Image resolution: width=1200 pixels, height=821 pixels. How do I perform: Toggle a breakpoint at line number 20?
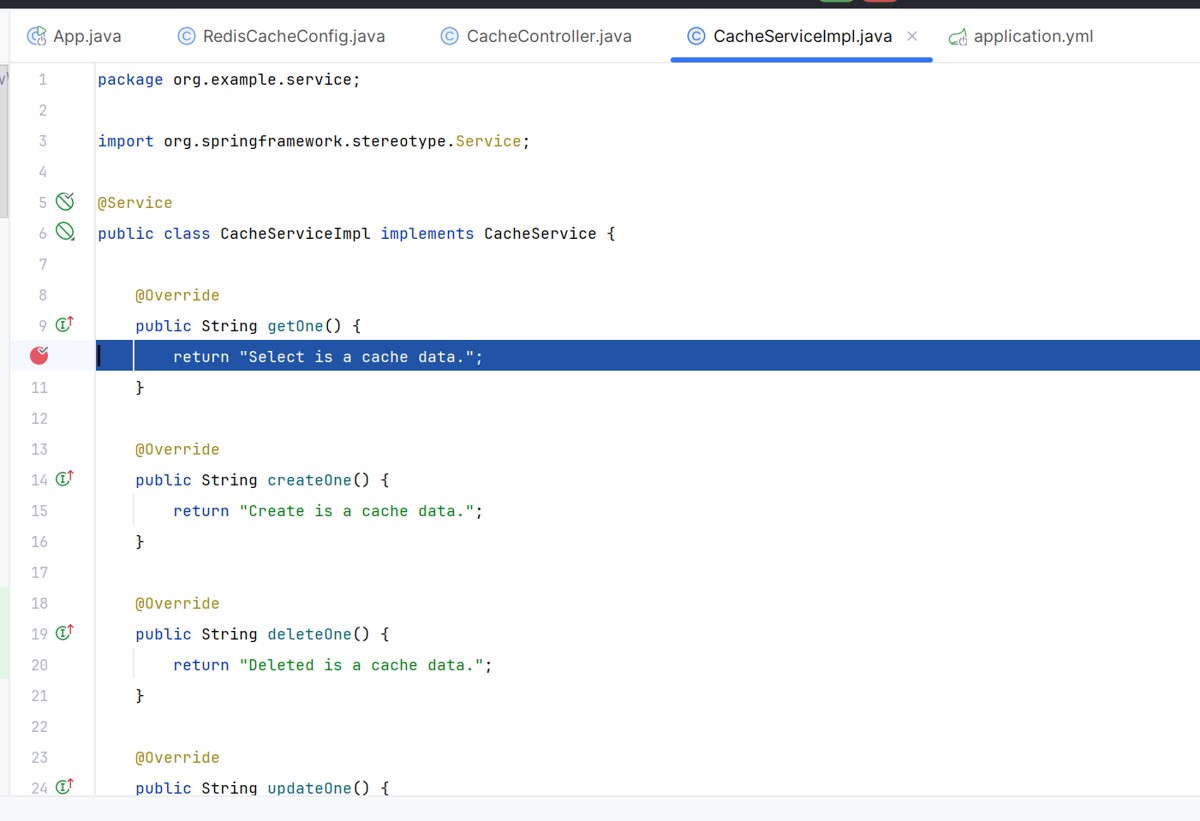[39, 665]
